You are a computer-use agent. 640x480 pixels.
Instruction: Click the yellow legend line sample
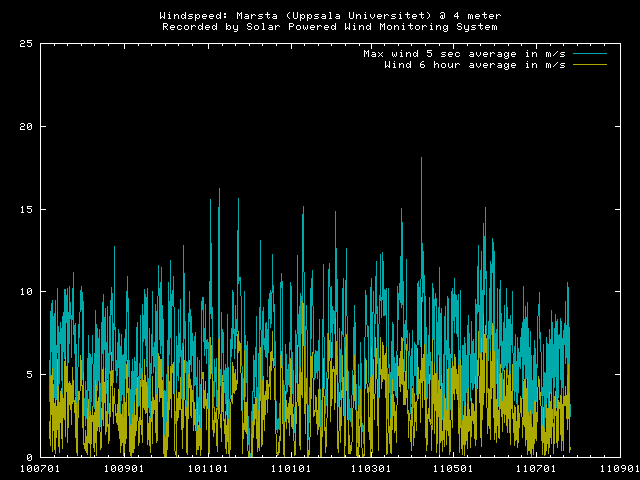[x=590, y=64]
